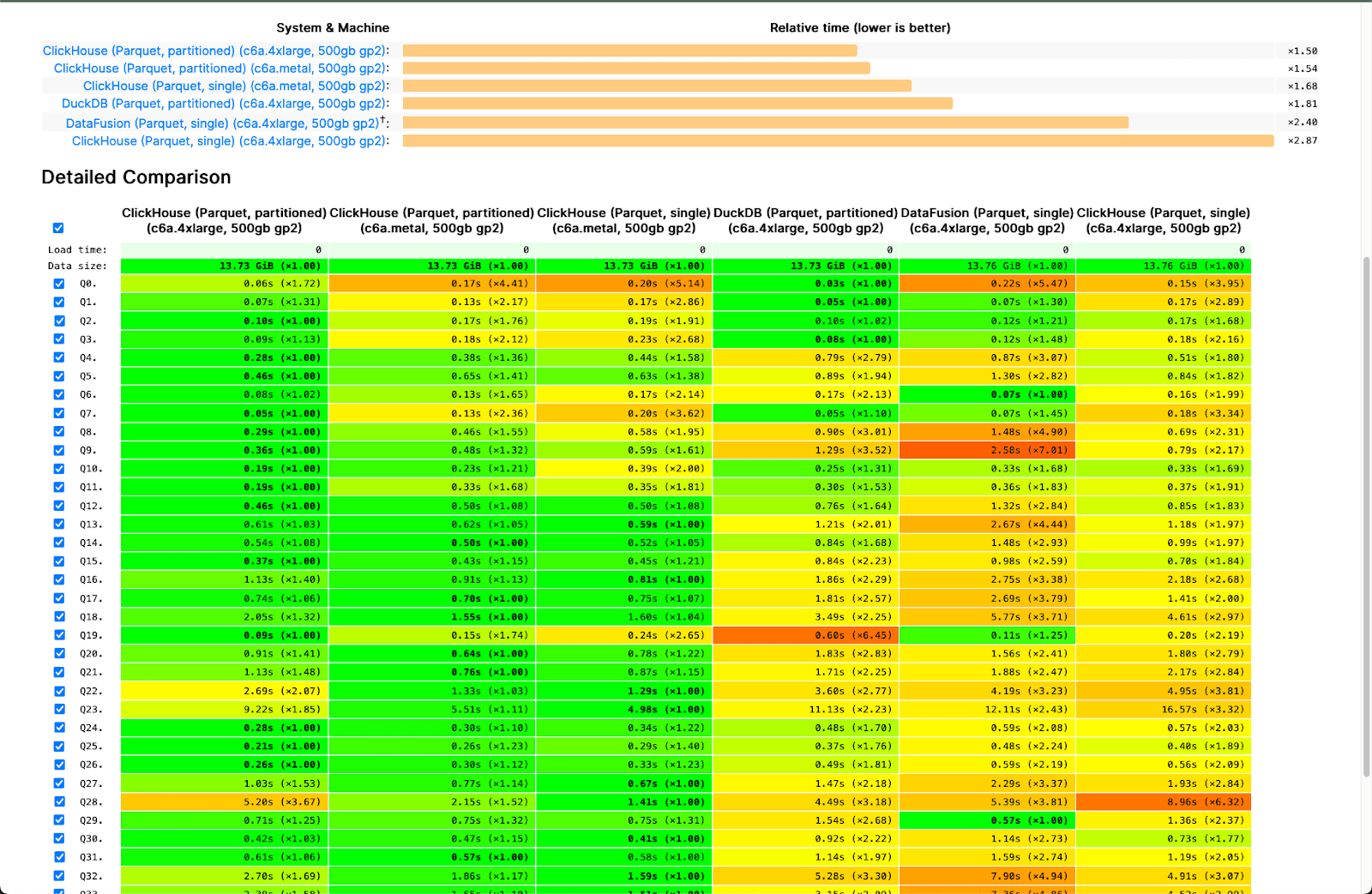Click the orange 8.96s (×6.32) result cell
The width and height of the screenshot is (1372, 894).
point(1163,802)
